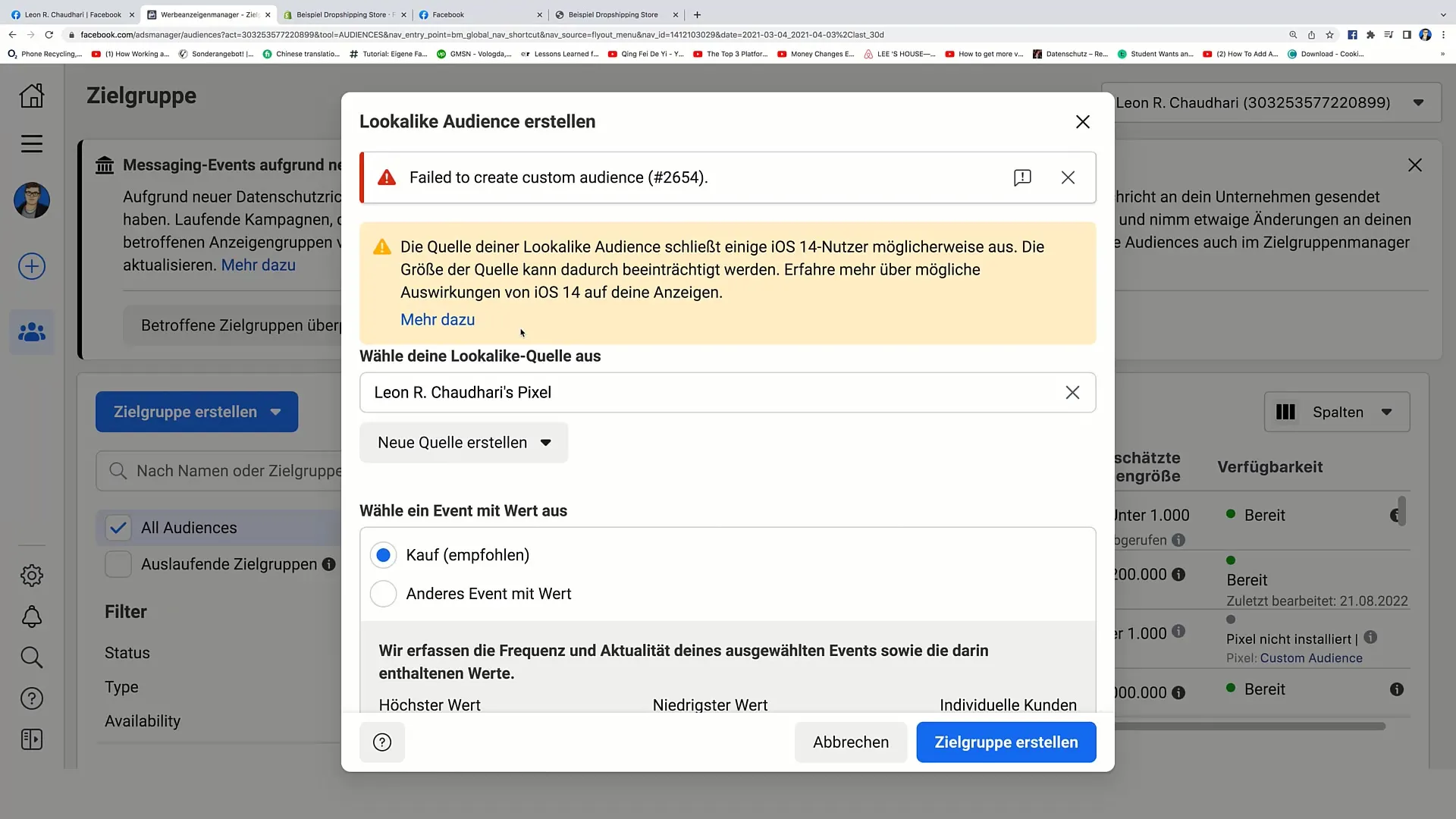Open Mehr dazu link in iOS 14 warning

click(x=438, y=320)
